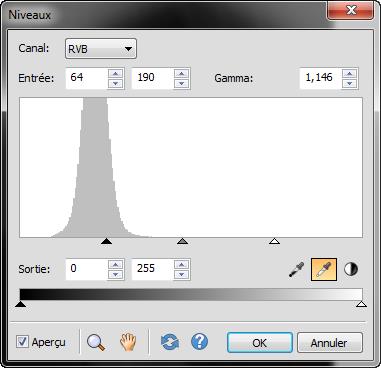Click the auto contrast half-circle icon
The width and height of the screenshot is (381, 368).
click(x=351, y=269)
